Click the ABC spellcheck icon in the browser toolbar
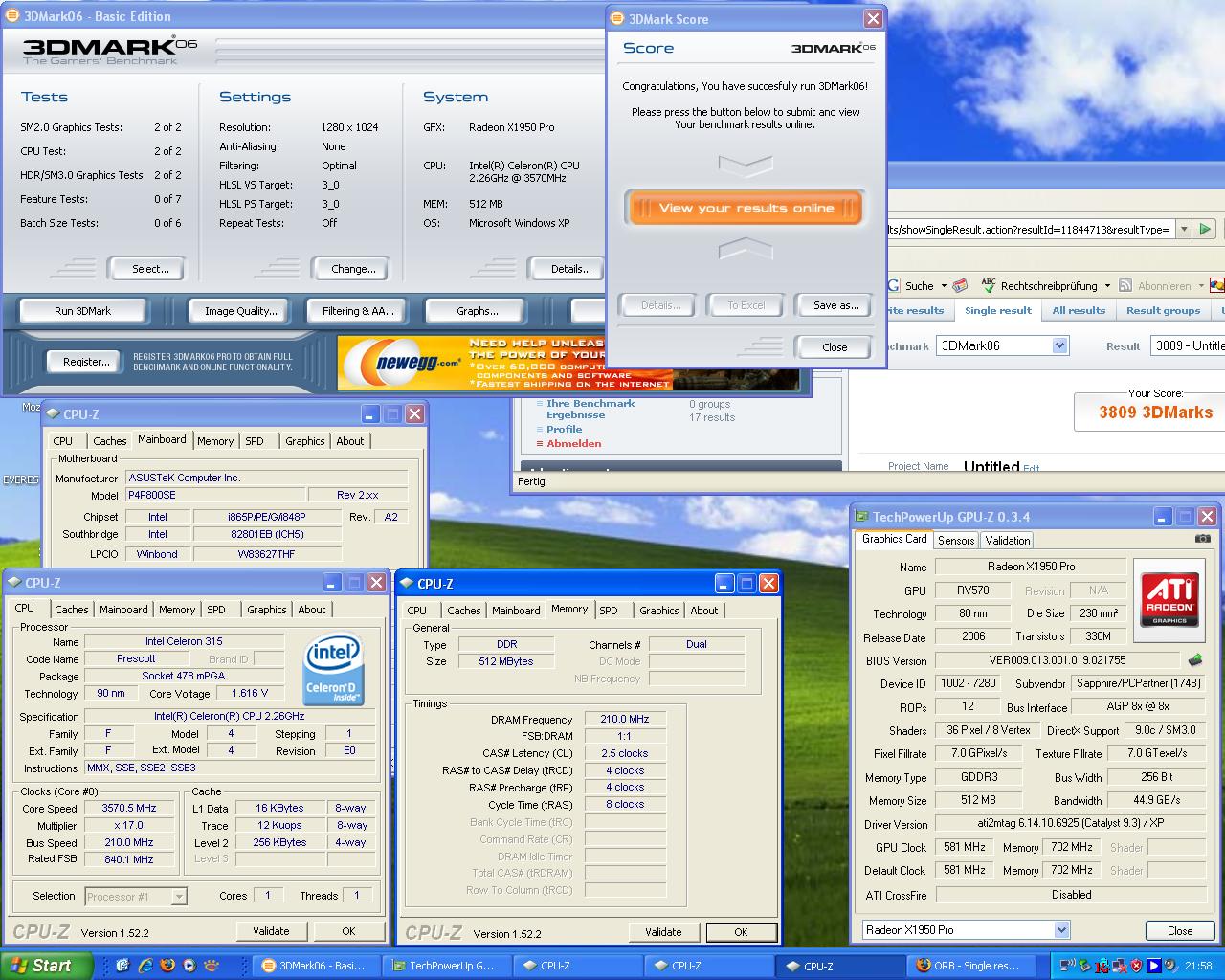The width and height of the screenshot is (1225, 980). (x=989, y=285)
